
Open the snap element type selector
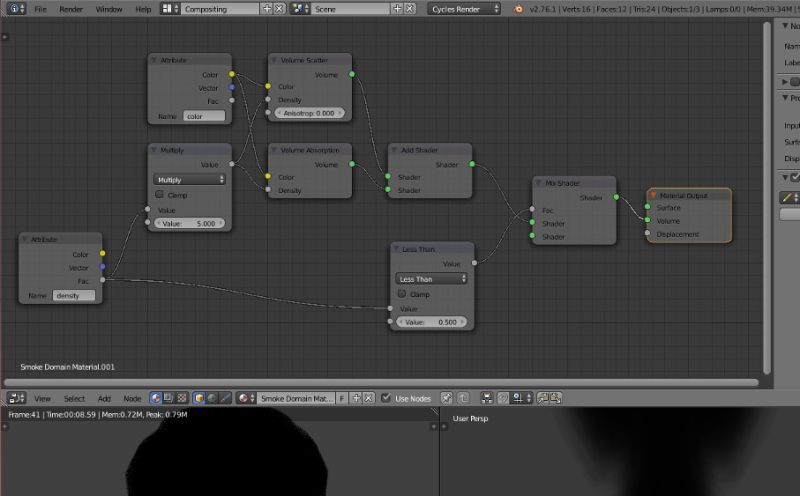(522, 398)
